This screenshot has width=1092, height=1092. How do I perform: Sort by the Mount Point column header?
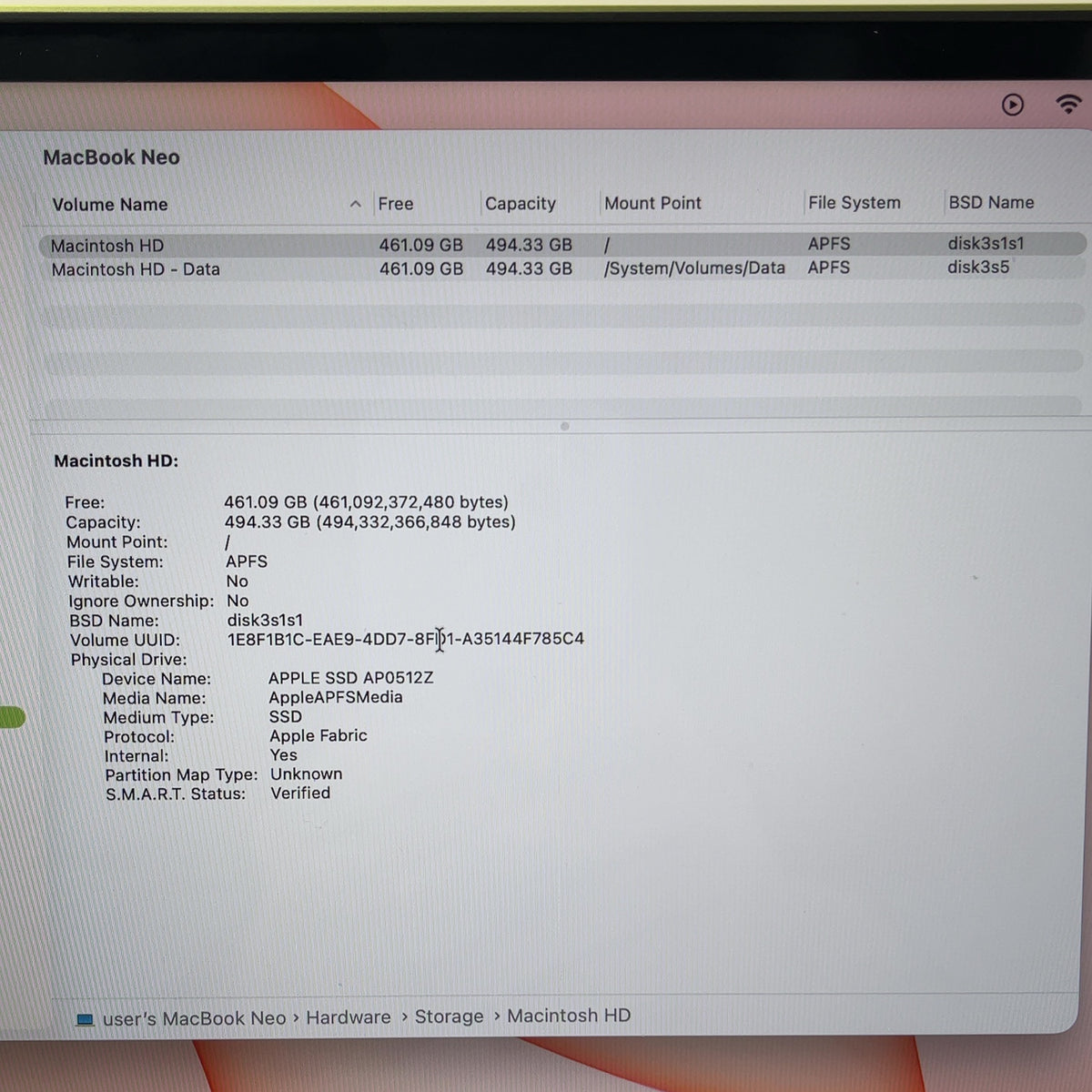click(653, 203)
